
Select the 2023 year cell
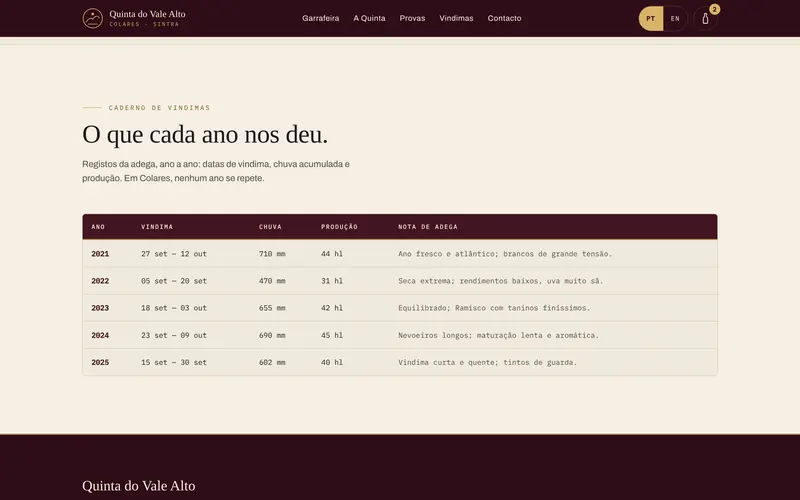(100, 308)
